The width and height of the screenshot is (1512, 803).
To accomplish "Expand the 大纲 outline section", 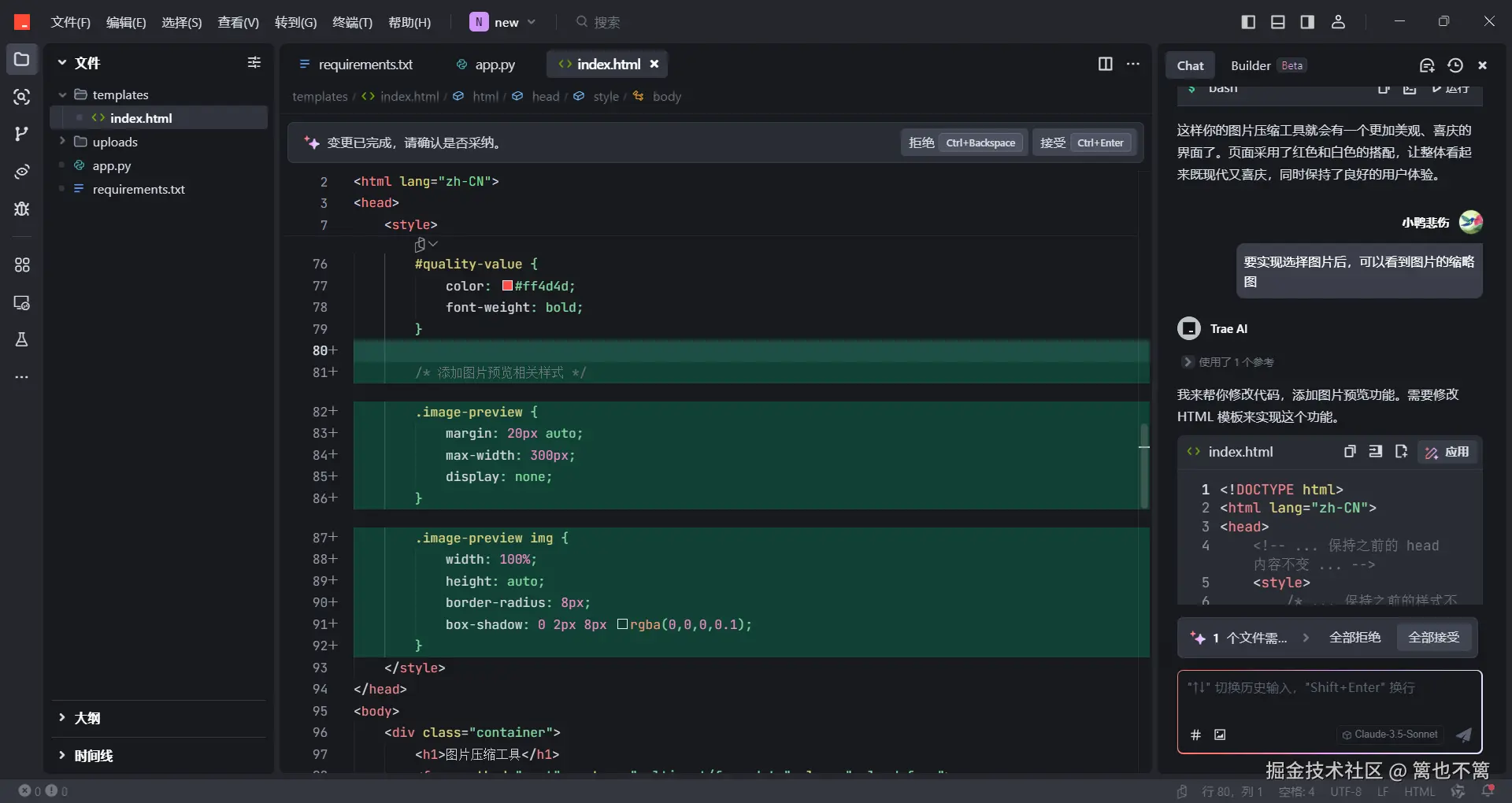I will coord(87,718).
